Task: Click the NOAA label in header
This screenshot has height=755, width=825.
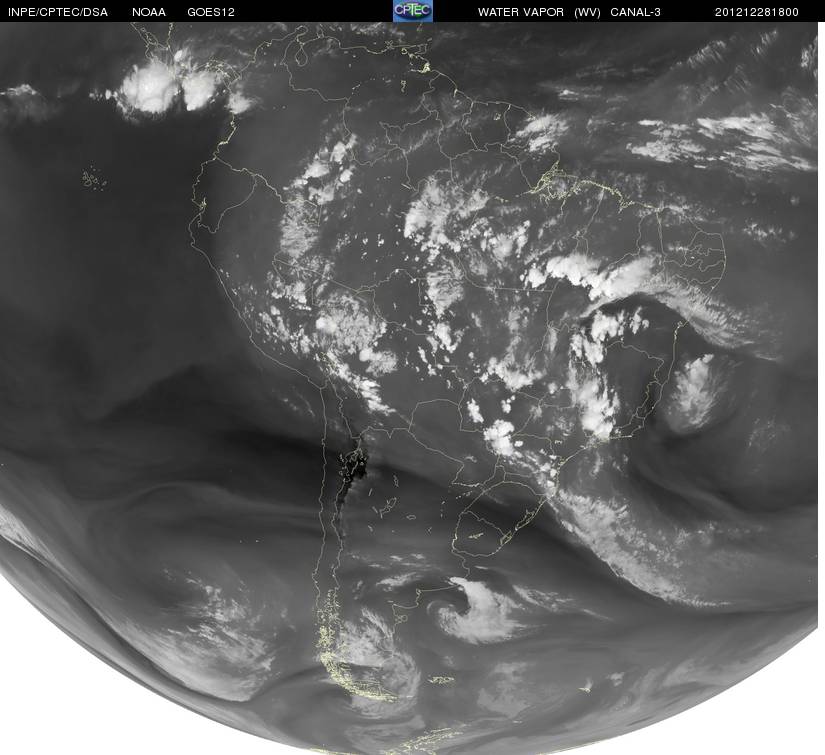Action: pos(149,12)
